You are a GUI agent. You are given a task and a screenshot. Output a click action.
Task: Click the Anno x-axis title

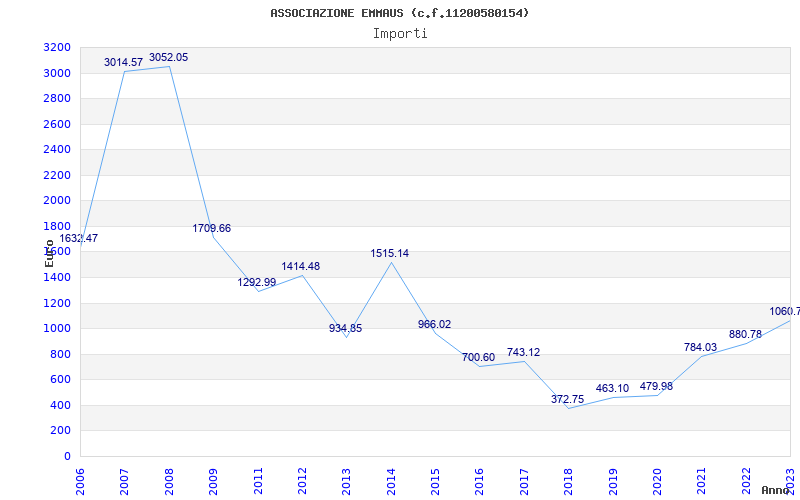coord(776,490)
